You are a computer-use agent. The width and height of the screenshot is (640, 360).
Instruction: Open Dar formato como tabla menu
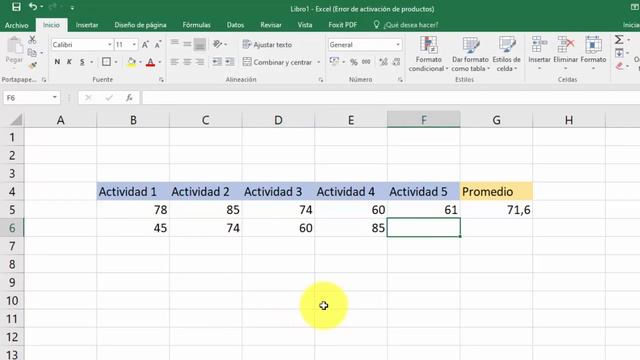(x=470, y=54)
